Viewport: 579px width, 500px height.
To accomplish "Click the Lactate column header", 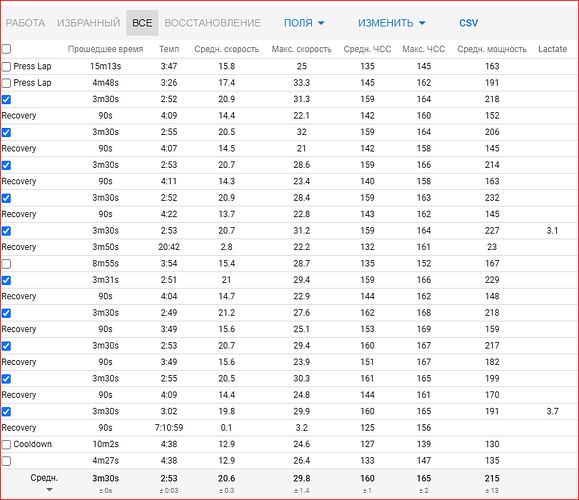I will point(552,49).
